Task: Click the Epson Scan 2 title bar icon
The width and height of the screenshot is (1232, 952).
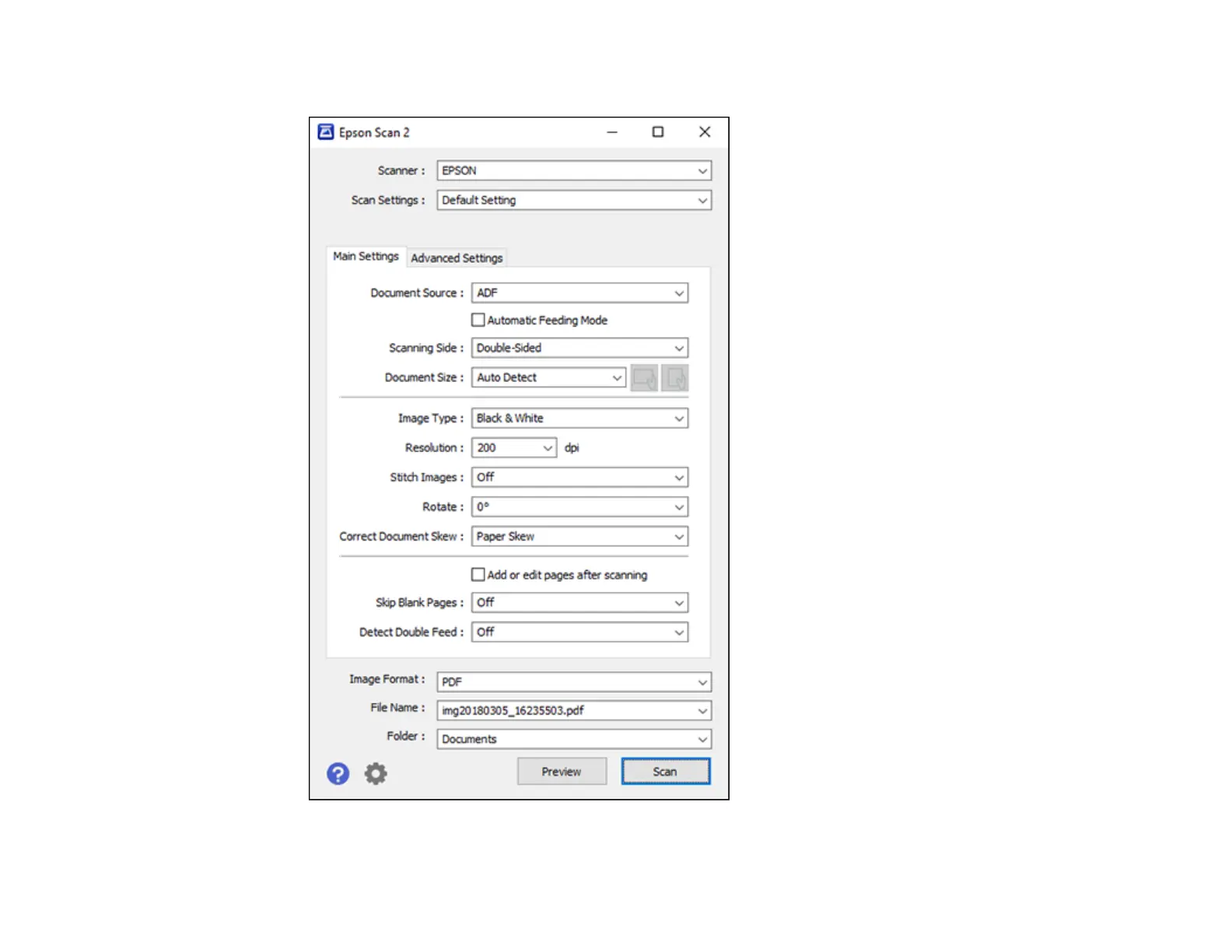Action: (326, 132)
